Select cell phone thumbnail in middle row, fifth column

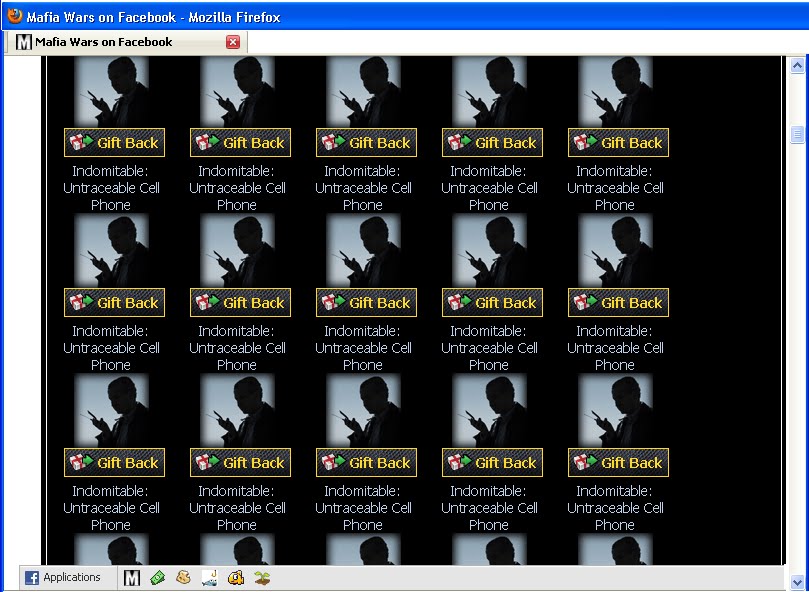pos(615,250)
